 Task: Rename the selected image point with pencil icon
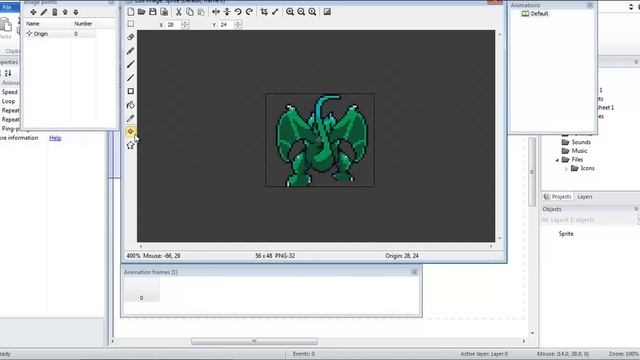click(x=44, y=12)
